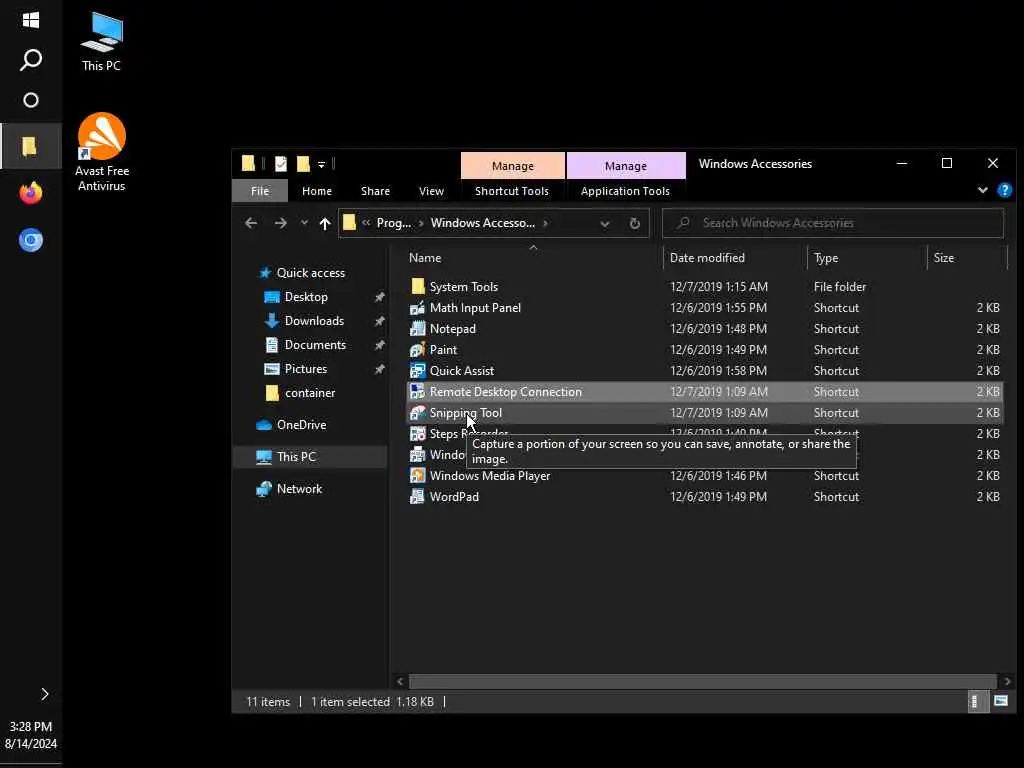Click the scrollbar's right scroll arrow
This screenshot has height=768, width=1024.
[1008, 681]
